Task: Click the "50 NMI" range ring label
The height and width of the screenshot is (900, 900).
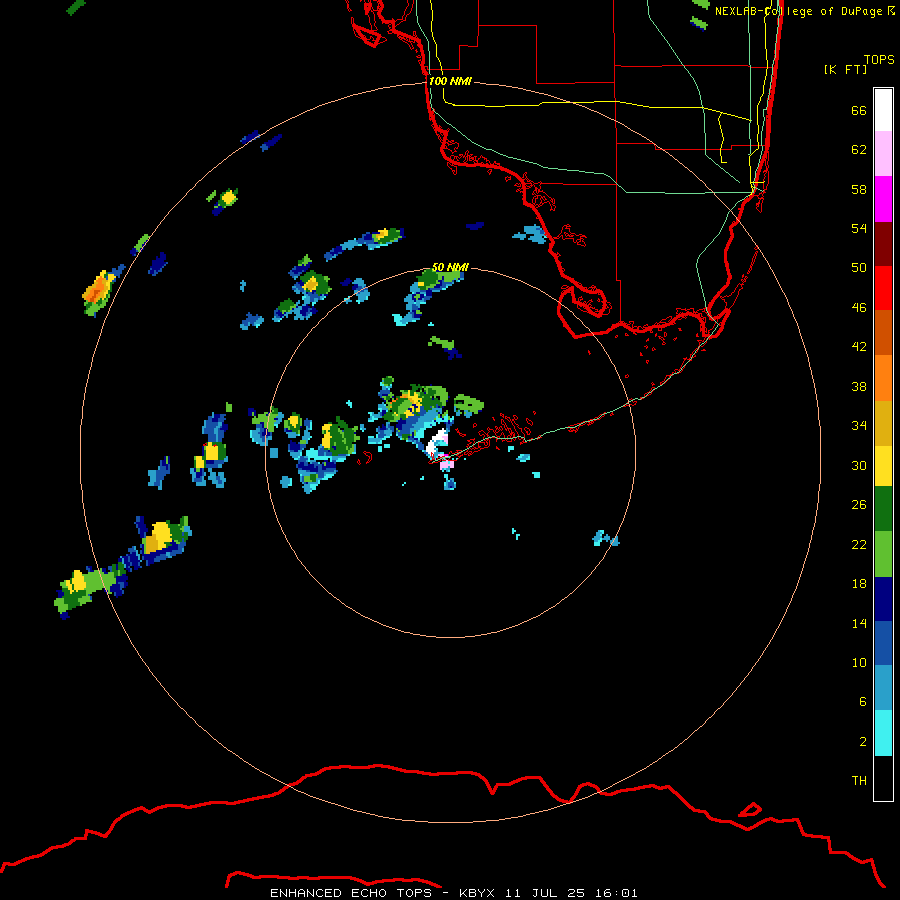Action: 450,267
